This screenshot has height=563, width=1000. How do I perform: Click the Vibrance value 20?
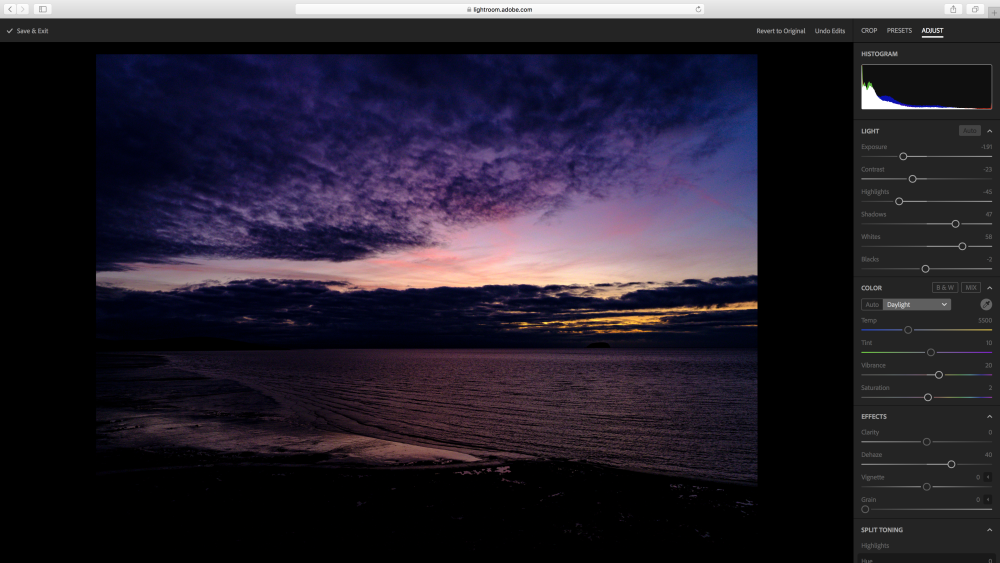[989, 365]
